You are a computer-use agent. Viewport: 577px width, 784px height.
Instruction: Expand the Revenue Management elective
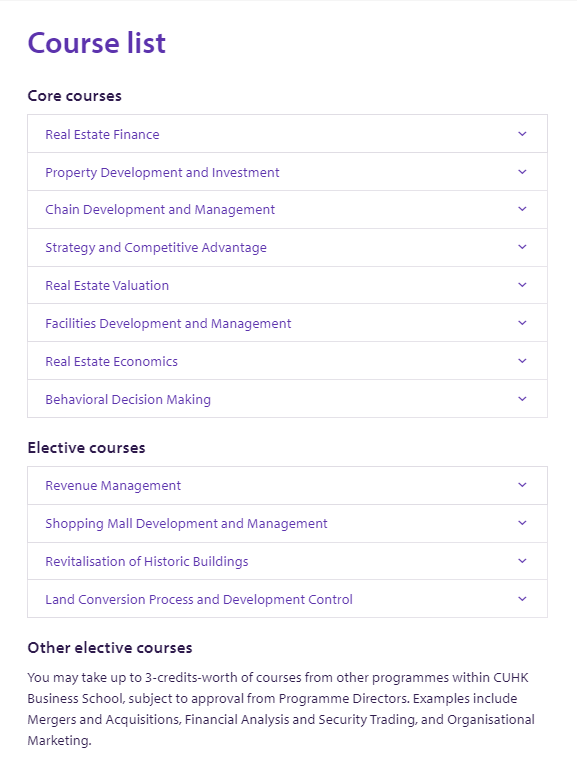coord(287,486)
